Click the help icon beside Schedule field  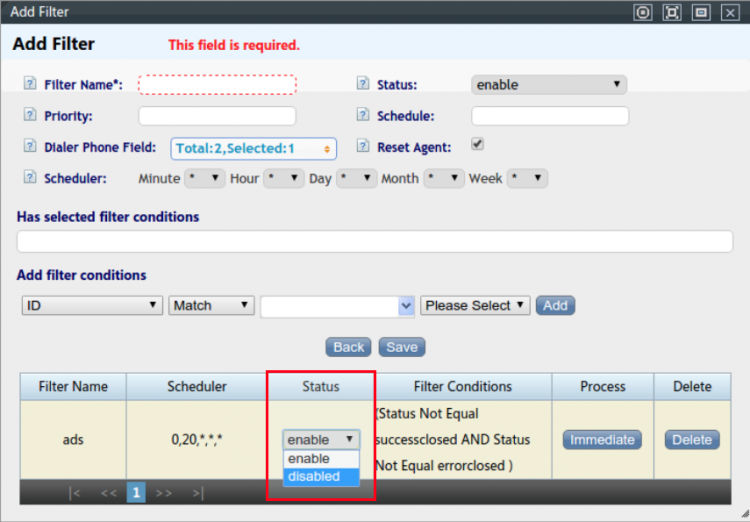pos(362,116)
